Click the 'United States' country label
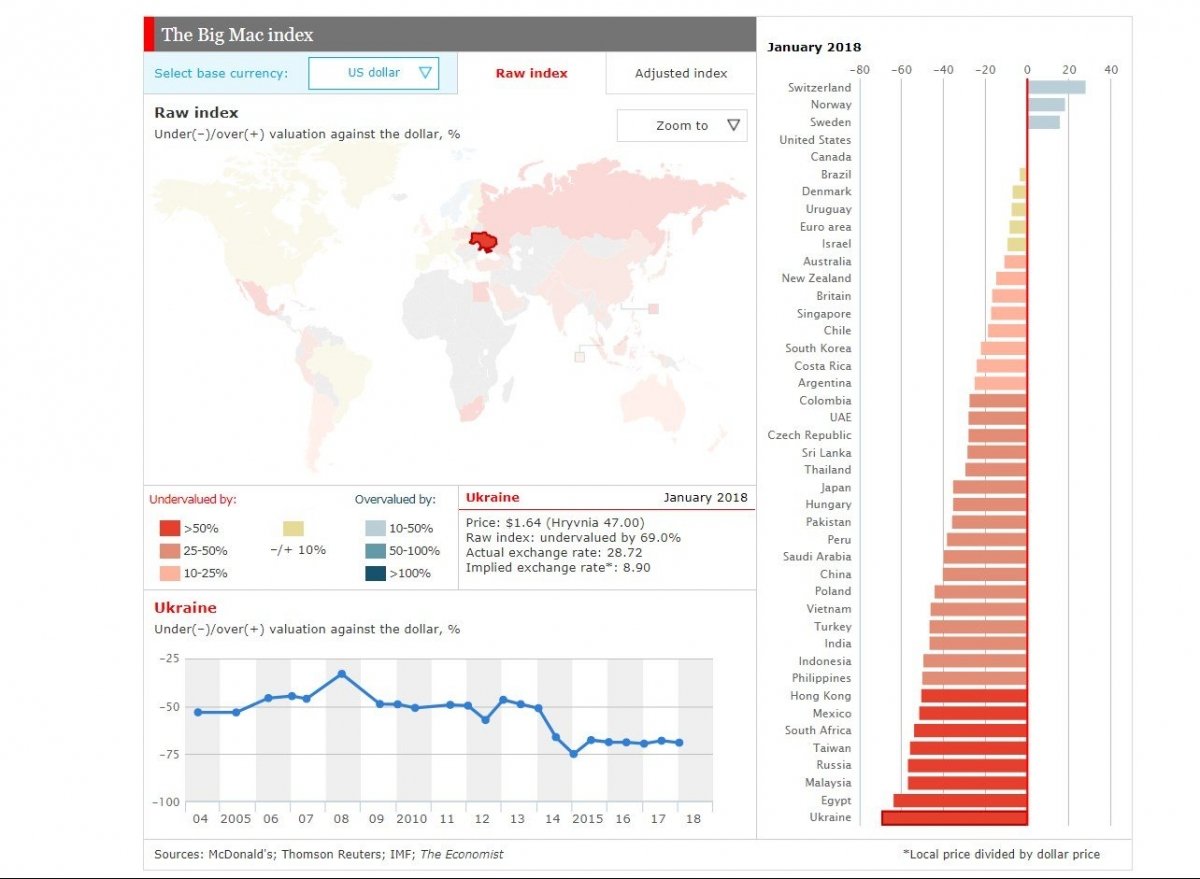 click(x=815, y=140)
